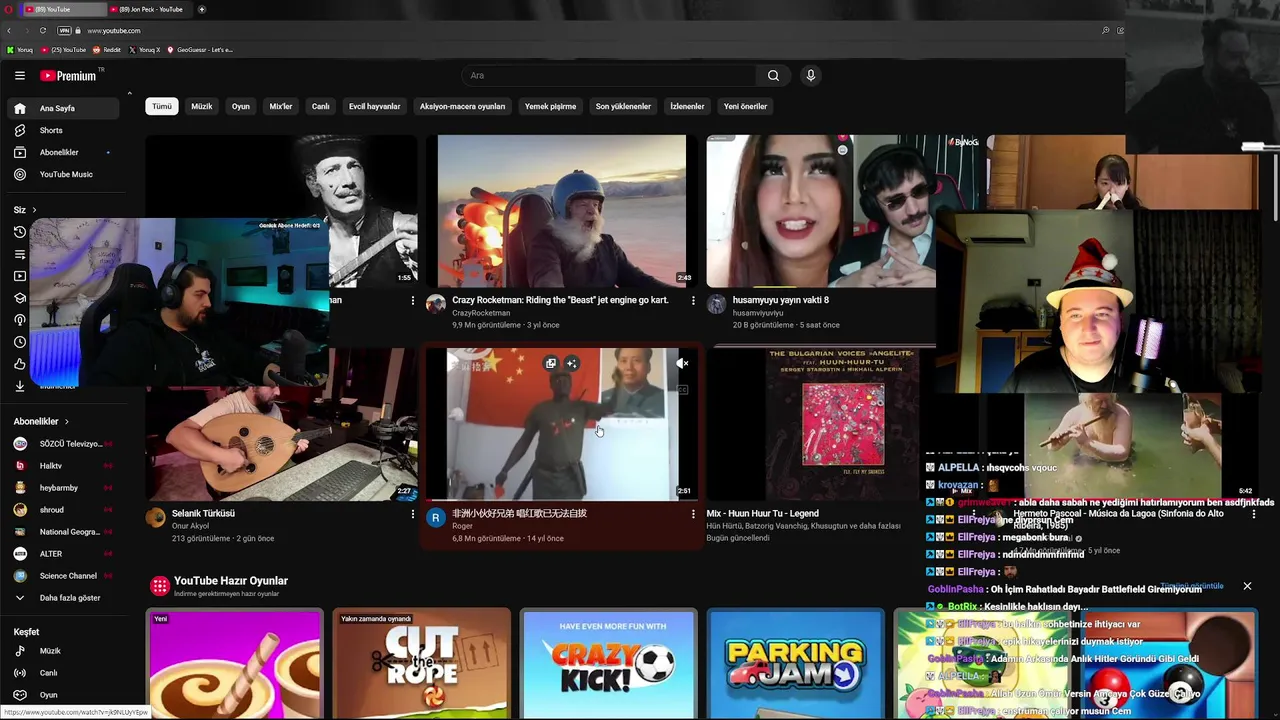Screen dimensions: 1280x720
Task: Expand the Abonelikler section header
Action: pos(41,422)
